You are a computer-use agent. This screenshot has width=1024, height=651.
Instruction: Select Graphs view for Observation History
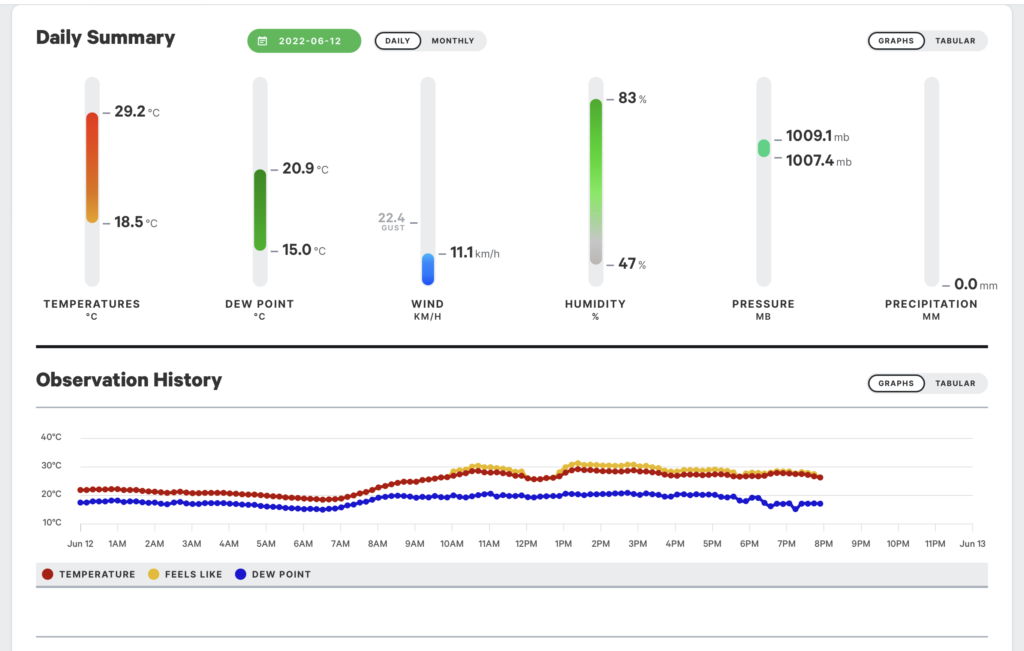coord(896,383)
